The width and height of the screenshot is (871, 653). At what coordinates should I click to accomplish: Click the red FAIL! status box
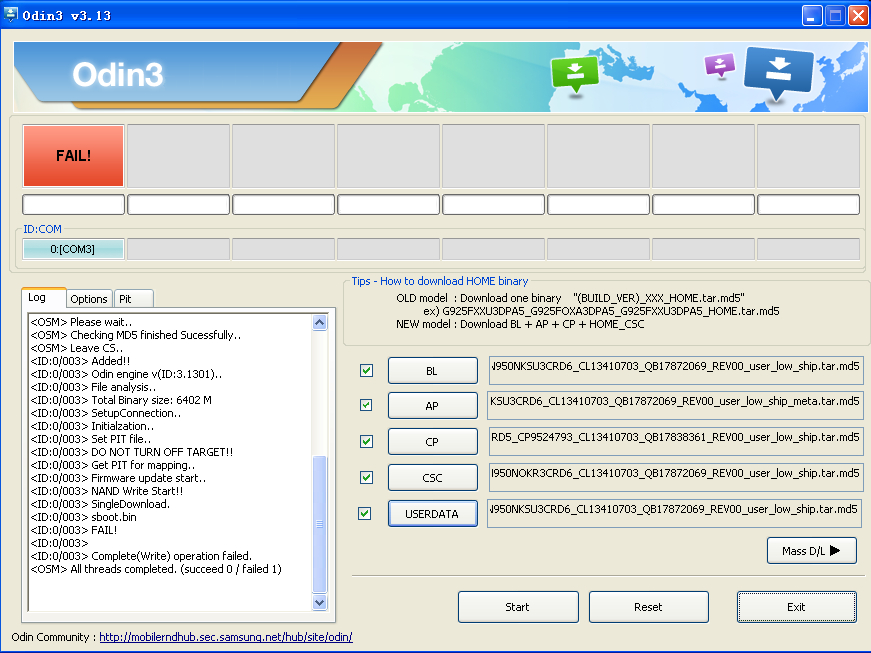pyautogui.click(x=73, y=156)
